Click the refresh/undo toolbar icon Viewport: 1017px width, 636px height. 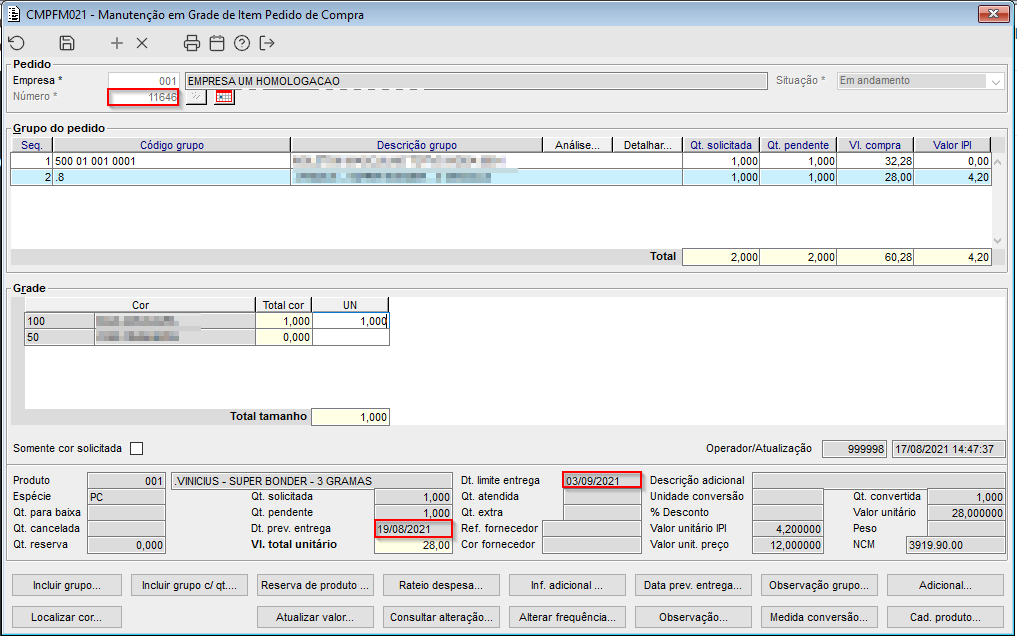(17, 43)
